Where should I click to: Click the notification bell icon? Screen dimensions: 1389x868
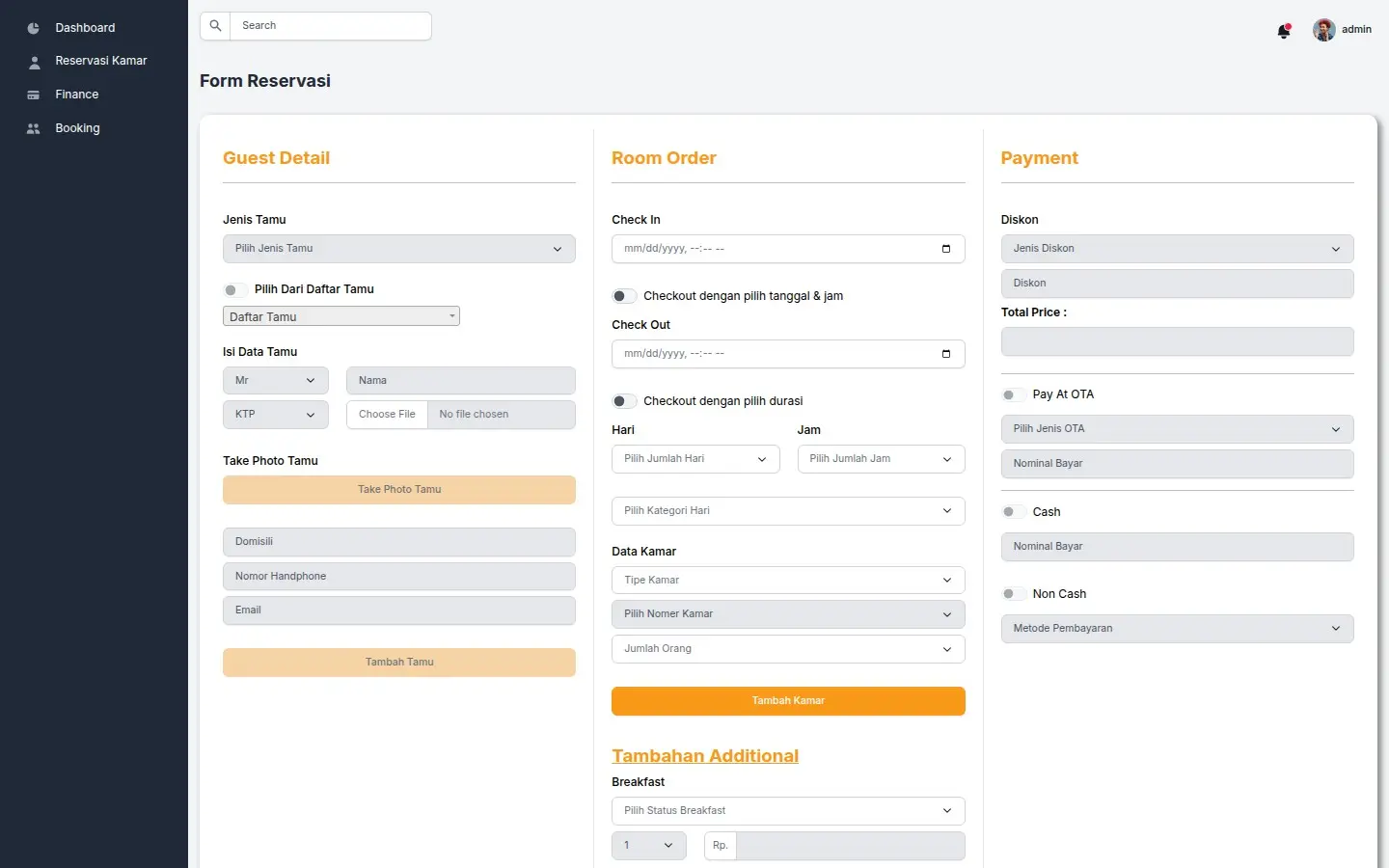(x=1284, y=31)
